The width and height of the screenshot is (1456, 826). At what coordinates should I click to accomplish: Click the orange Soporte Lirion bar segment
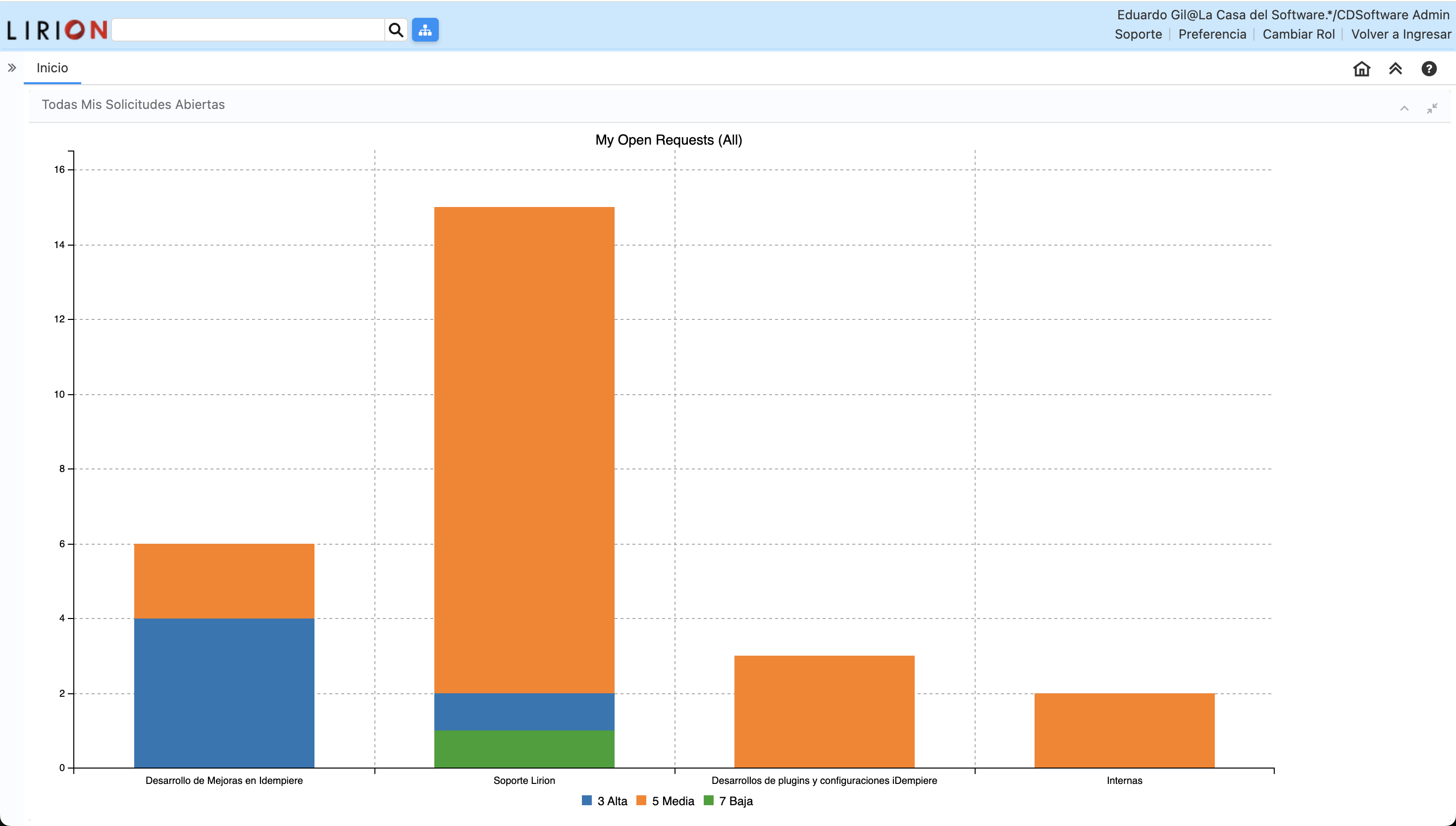[x=524, y=448]
